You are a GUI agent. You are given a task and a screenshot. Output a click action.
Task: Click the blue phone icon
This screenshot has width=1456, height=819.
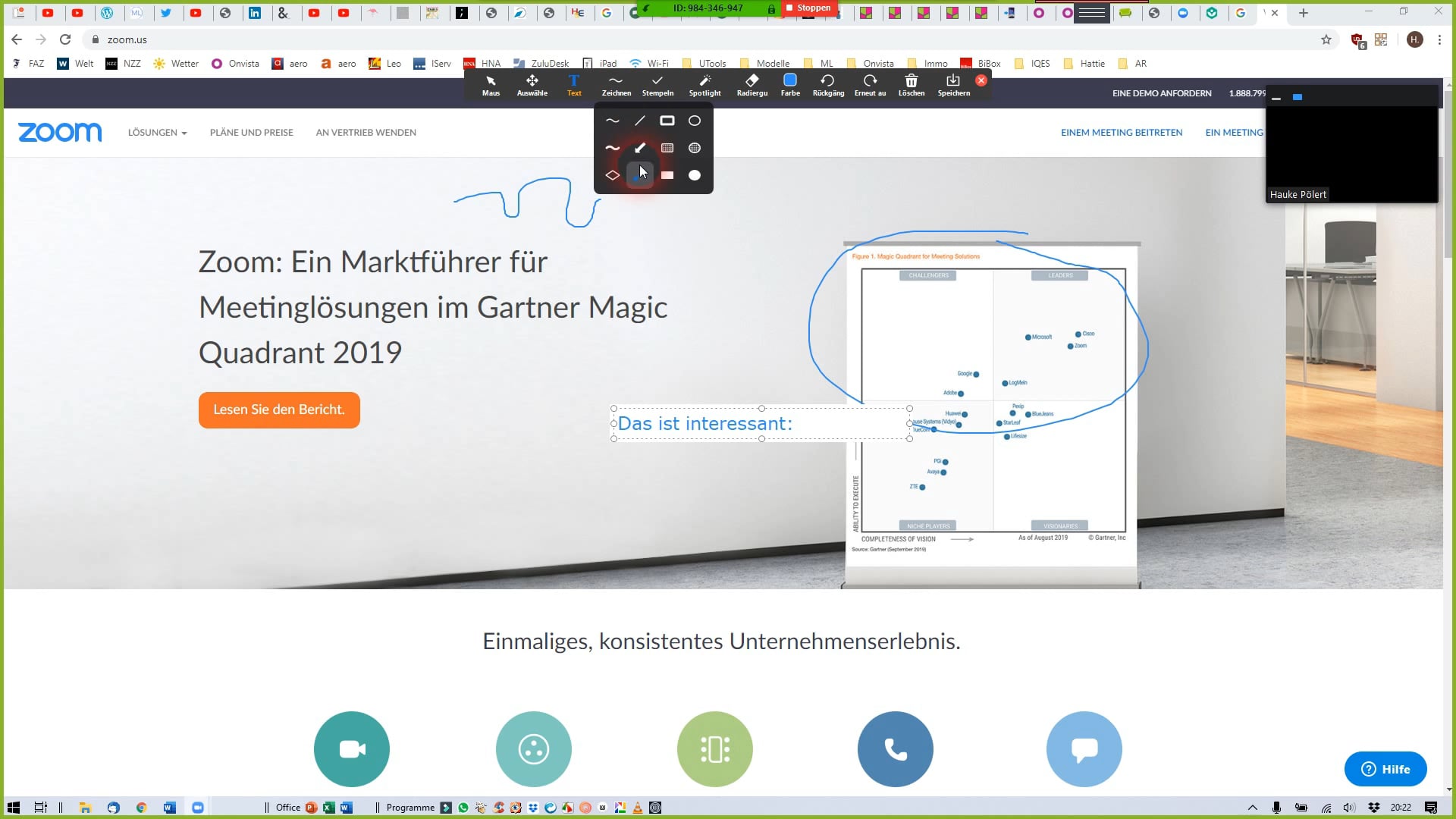pos(896,749)
